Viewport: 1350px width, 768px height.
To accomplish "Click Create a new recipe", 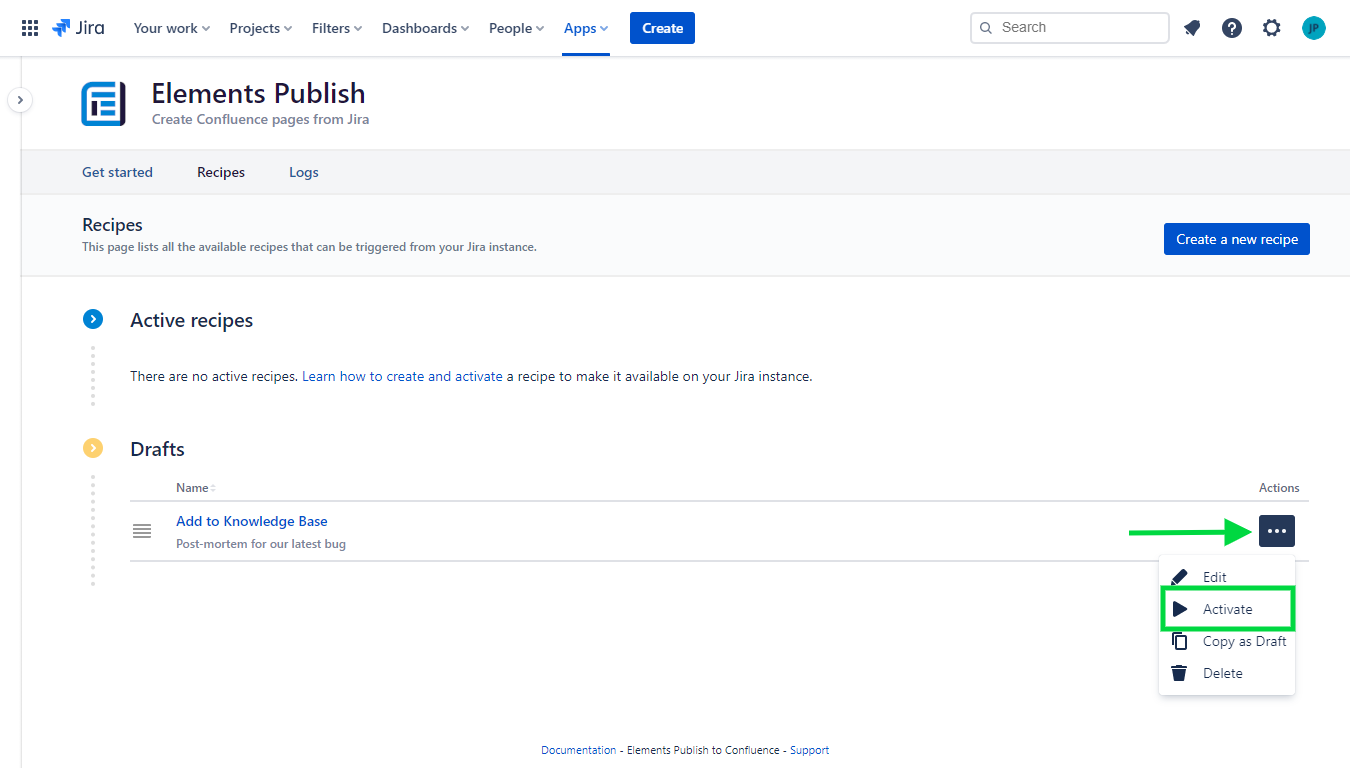I will coord(1236,239).
